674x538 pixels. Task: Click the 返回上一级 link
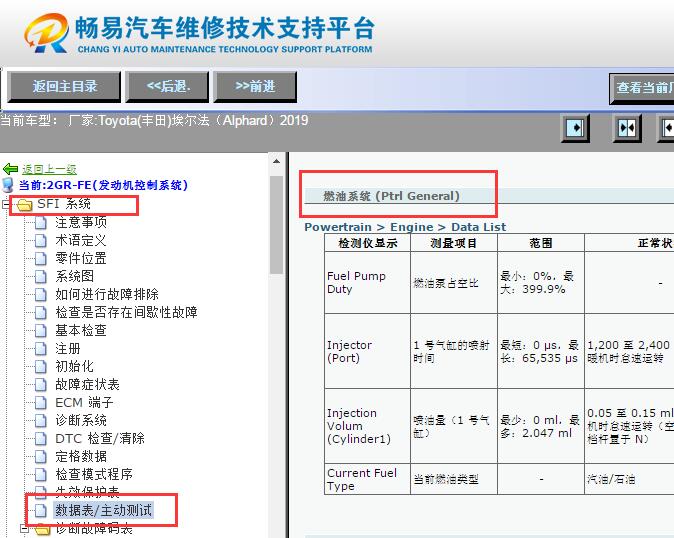(49, 169)
